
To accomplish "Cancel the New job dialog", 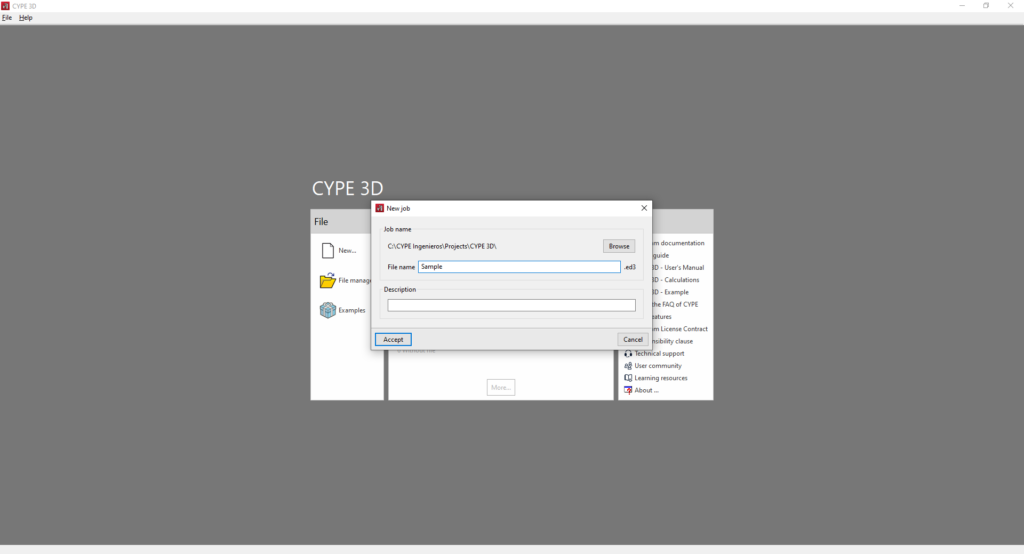I will pos(633,339).
